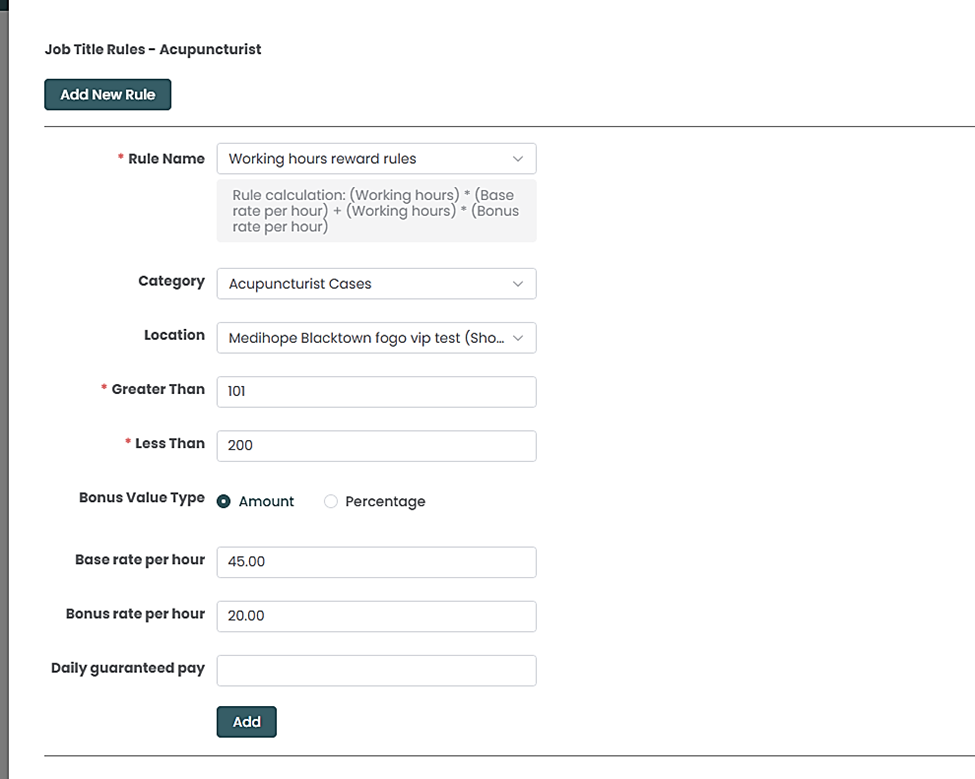Select the Bonus rate per hour field

(375, 616)
